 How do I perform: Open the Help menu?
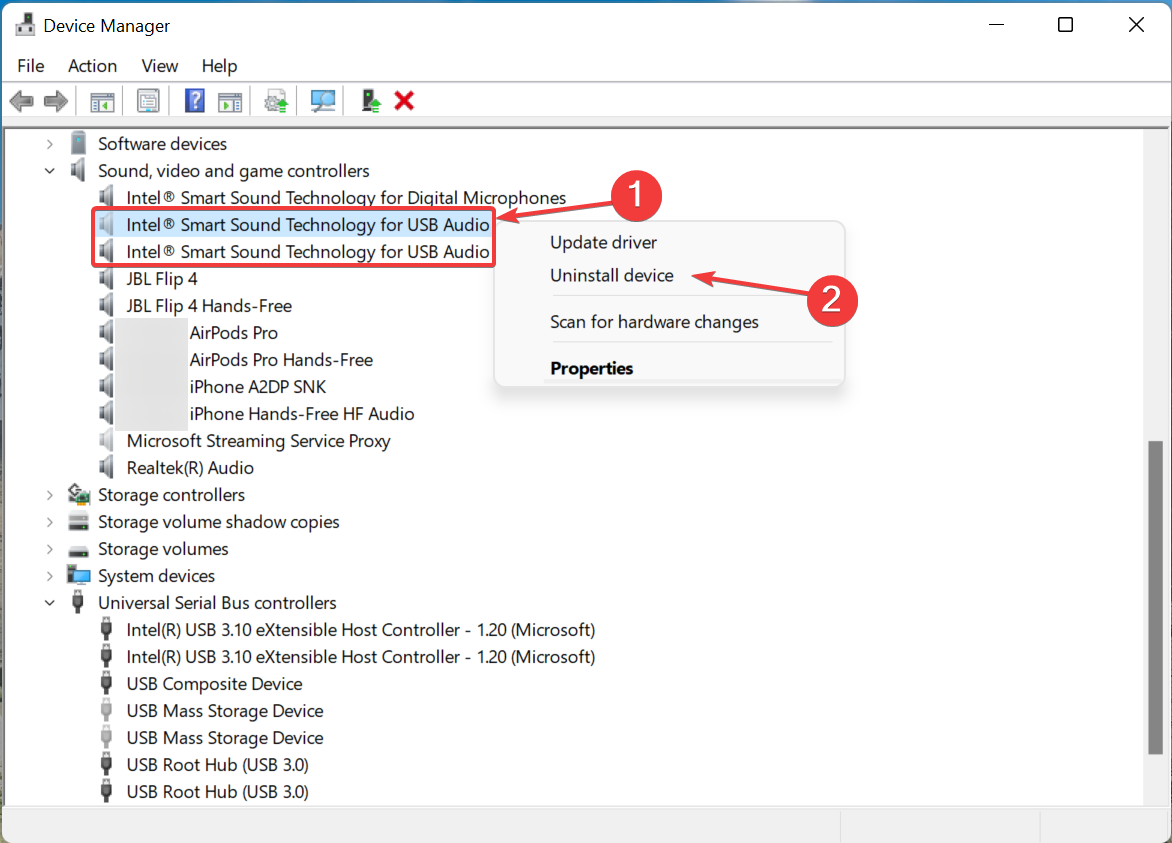[x=219, y=66]
